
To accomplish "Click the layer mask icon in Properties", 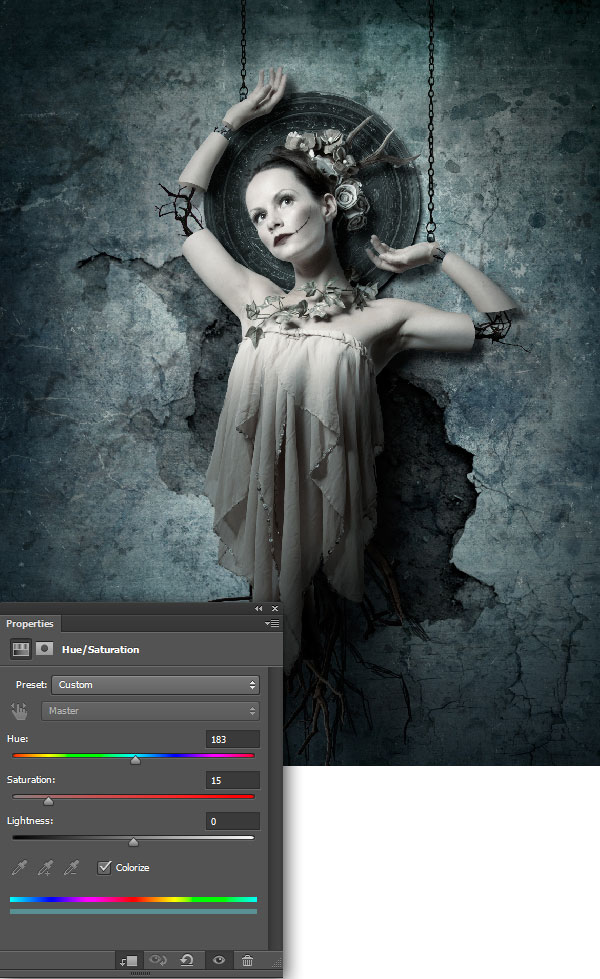I will coord(44,649).
